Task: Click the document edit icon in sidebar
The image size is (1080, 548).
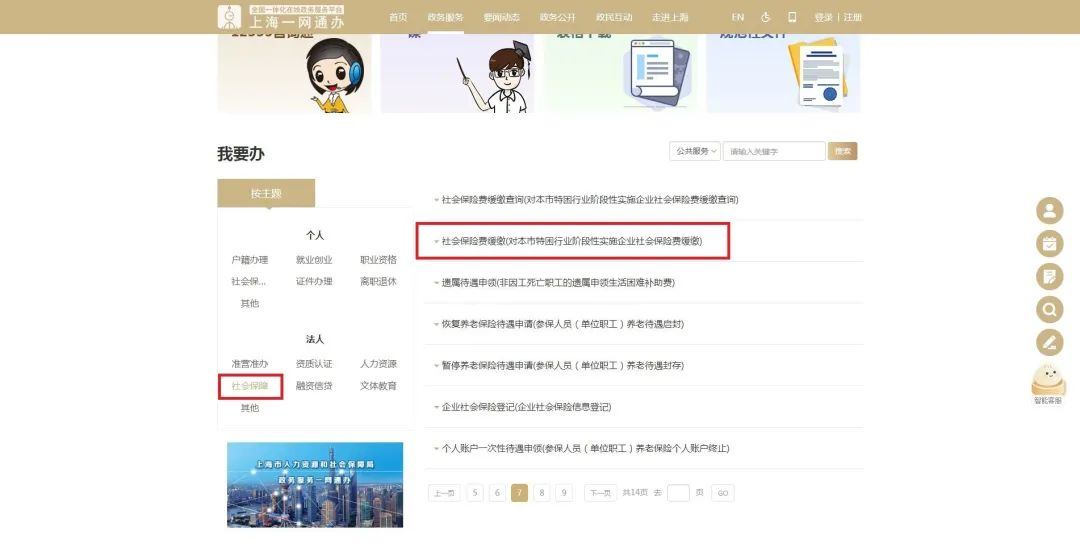Action: click(x=1049, y=277)
